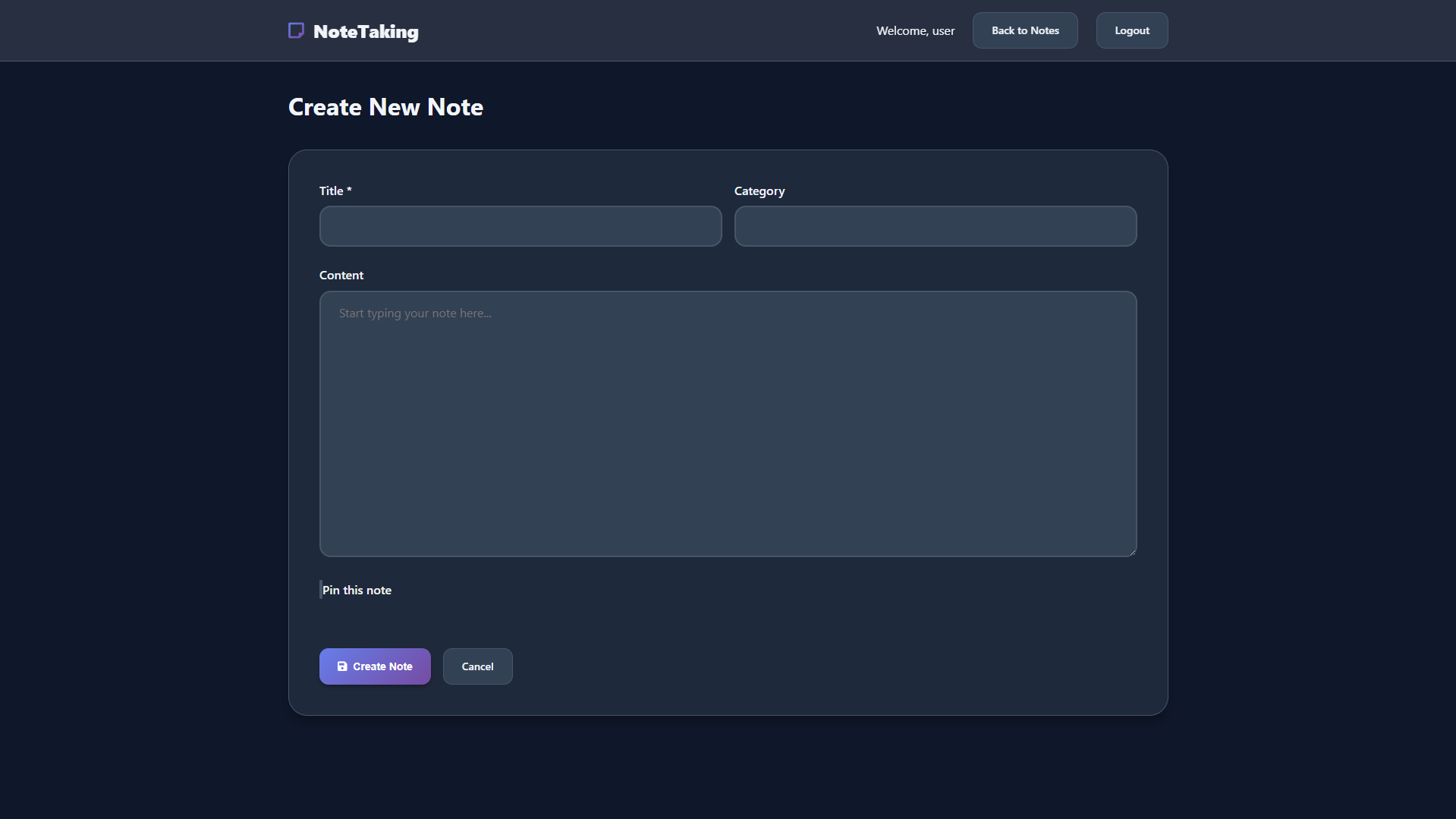Click the "Create New Note" page heading
The width and height of the screenshot is (1456, 819).
[x=385, y=107]
